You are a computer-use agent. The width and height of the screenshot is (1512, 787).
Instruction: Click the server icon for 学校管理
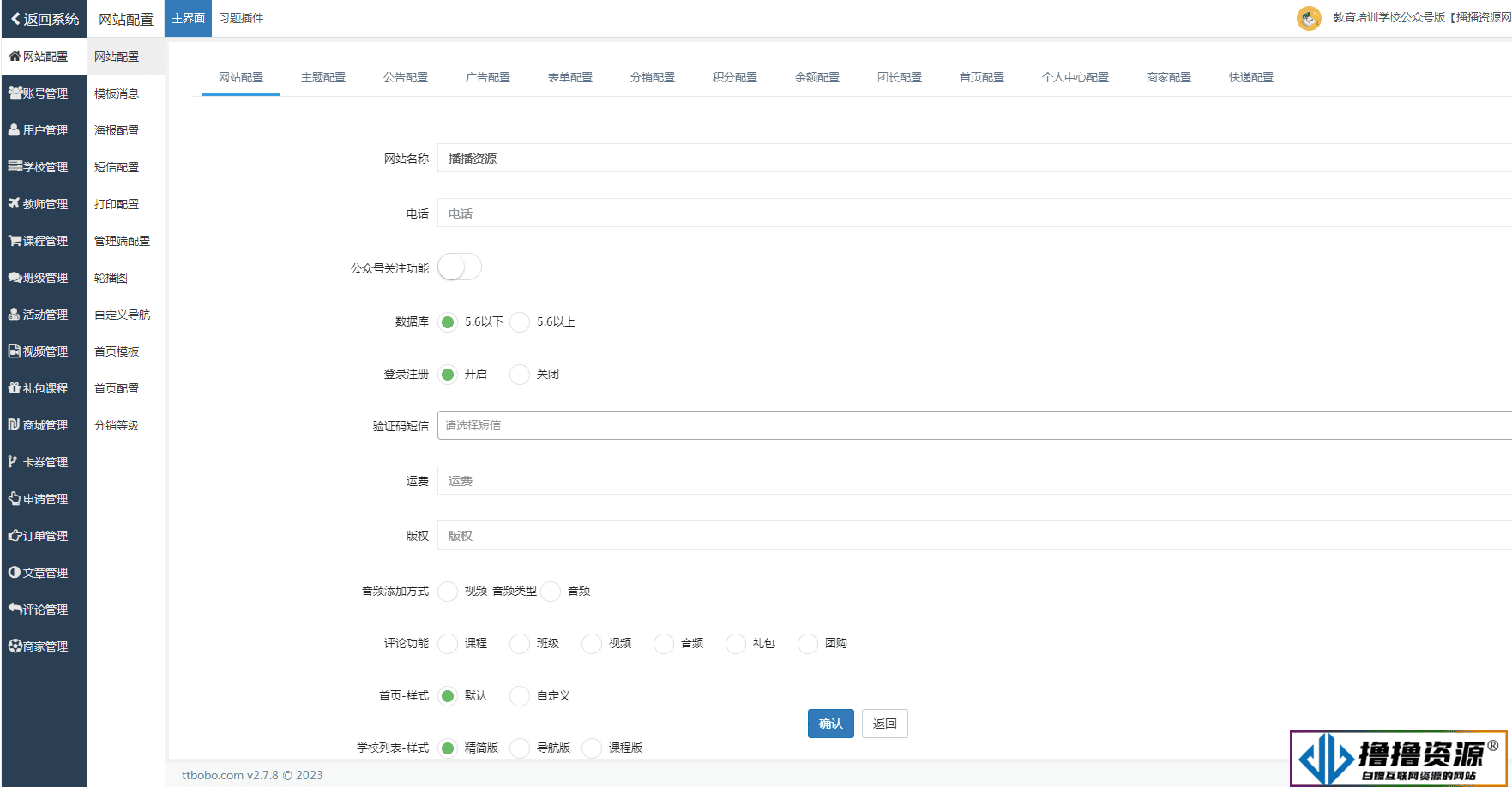pos(15,166)
